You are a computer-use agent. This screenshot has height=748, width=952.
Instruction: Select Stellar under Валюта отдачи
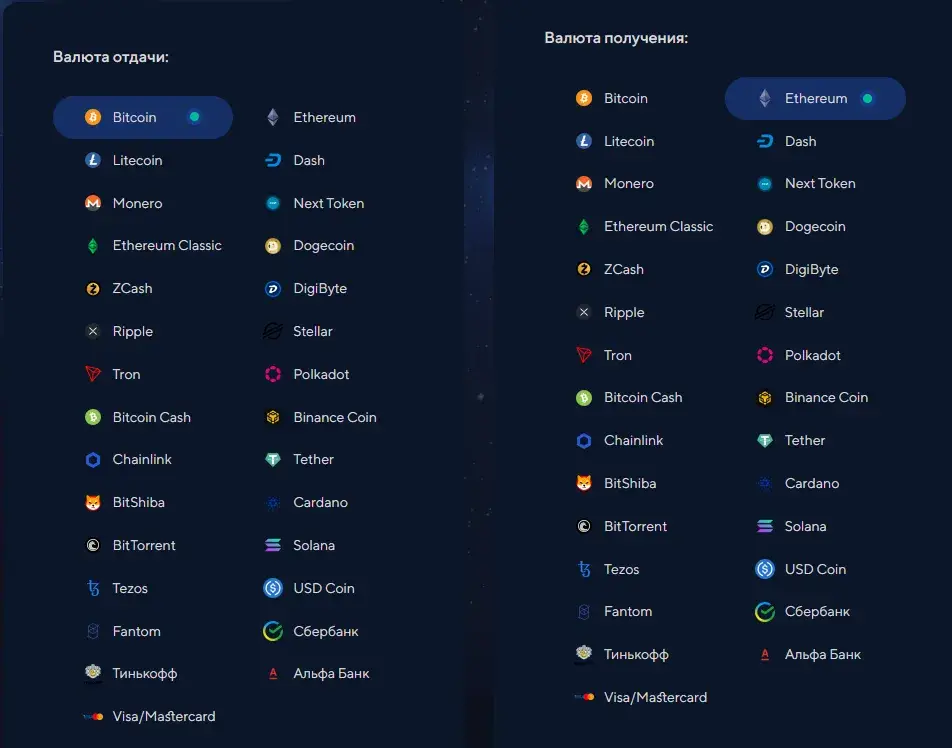(298, 332)
